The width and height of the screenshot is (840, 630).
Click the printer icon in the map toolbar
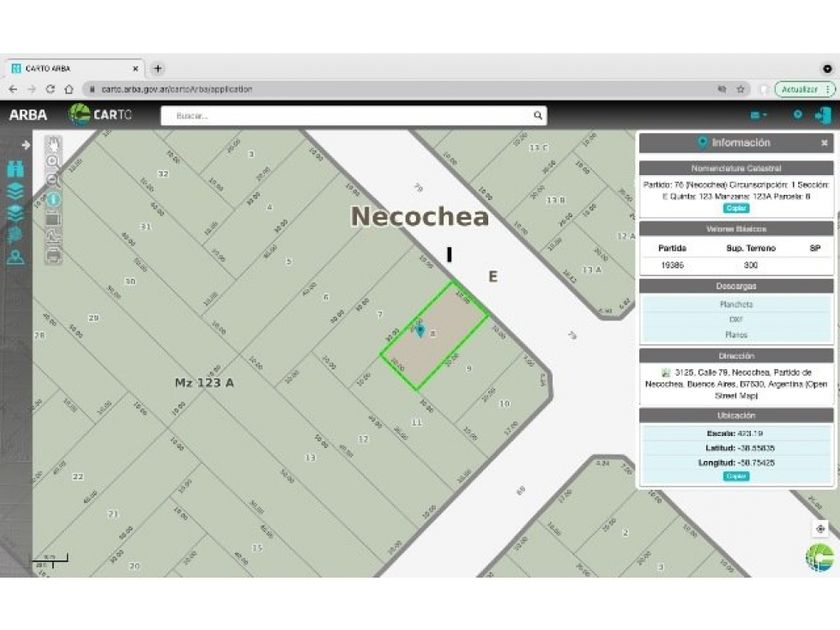[52, 256]
